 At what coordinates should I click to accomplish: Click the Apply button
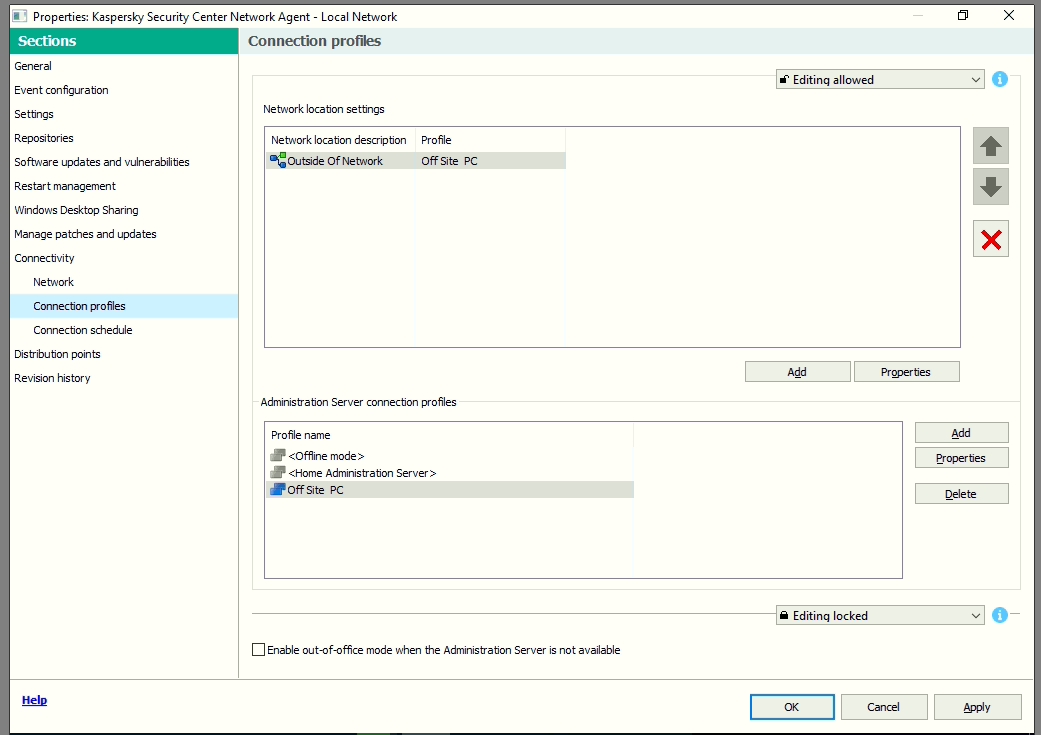pos(977,706)
